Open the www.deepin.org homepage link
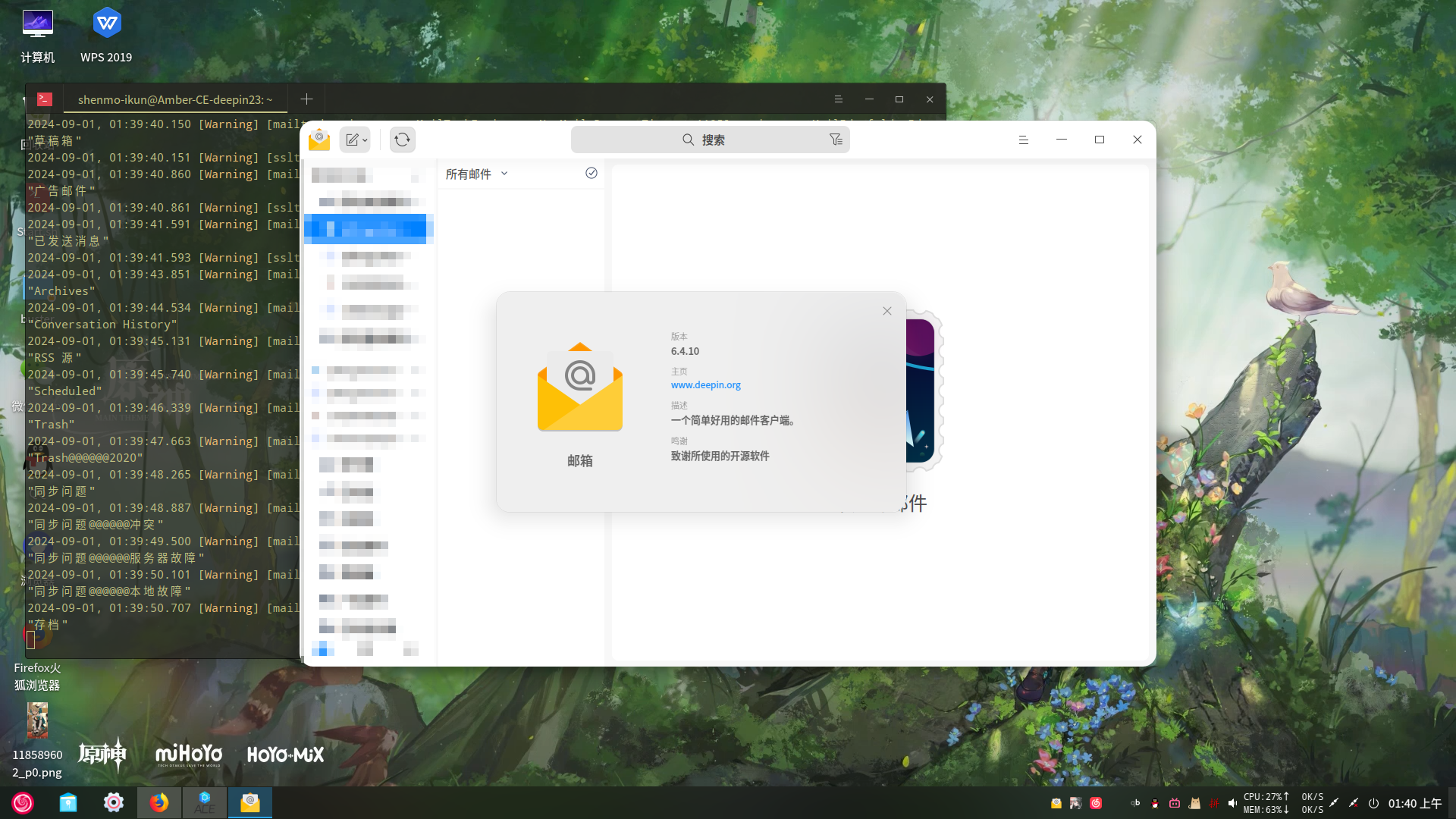 coord(706,384)
